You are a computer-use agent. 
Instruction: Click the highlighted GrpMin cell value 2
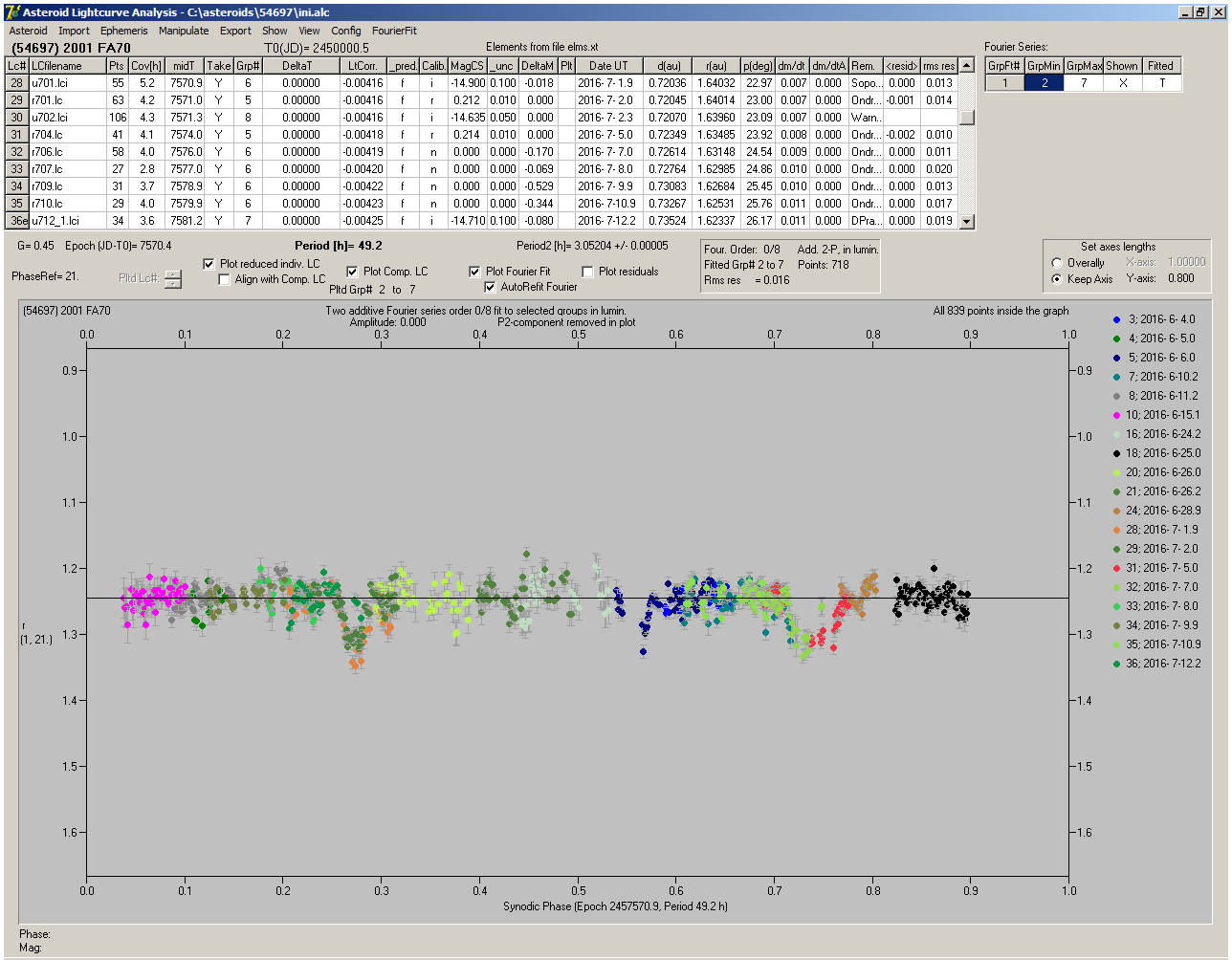1045,83
